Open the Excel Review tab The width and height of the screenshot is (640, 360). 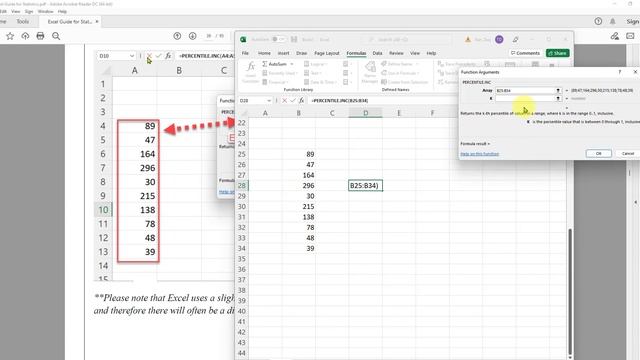click(396, 53)
